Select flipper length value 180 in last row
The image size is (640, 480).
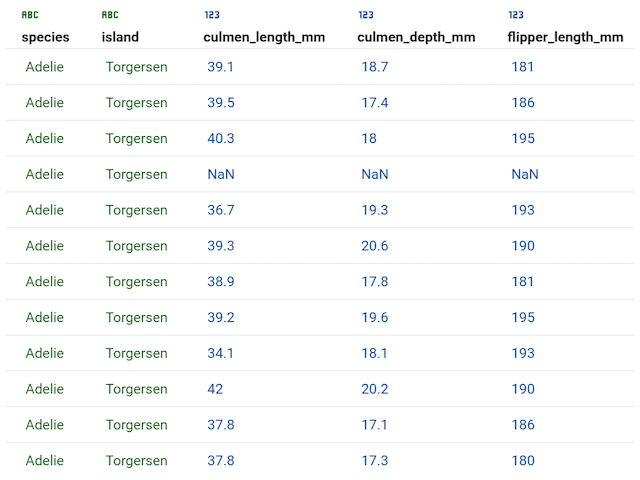522,461
